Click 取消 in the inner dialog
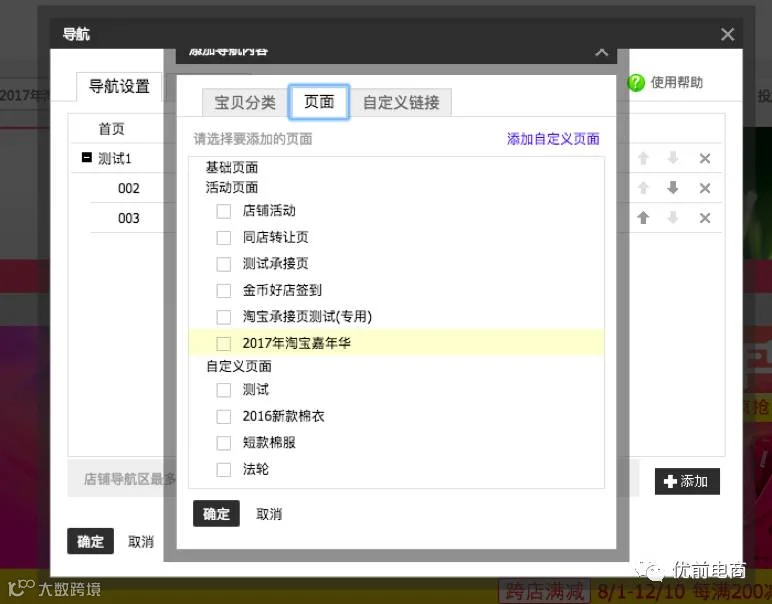Image resolution: width=772 pixels, height=604 pixels. coord(269,514)
